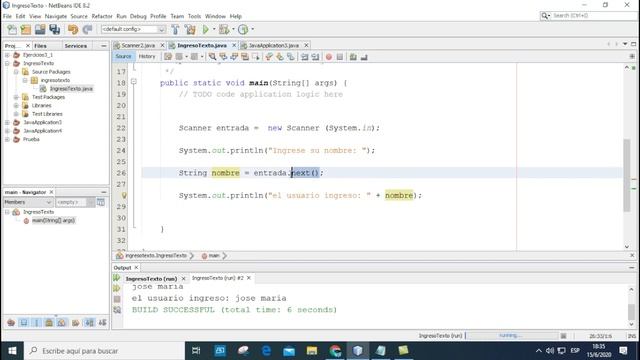Select the History editor view button

coord(147,57)
